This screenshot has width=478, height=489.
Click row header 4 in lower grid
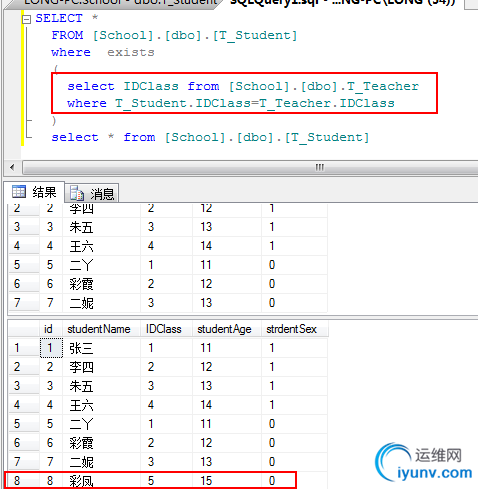coord(23,405)
